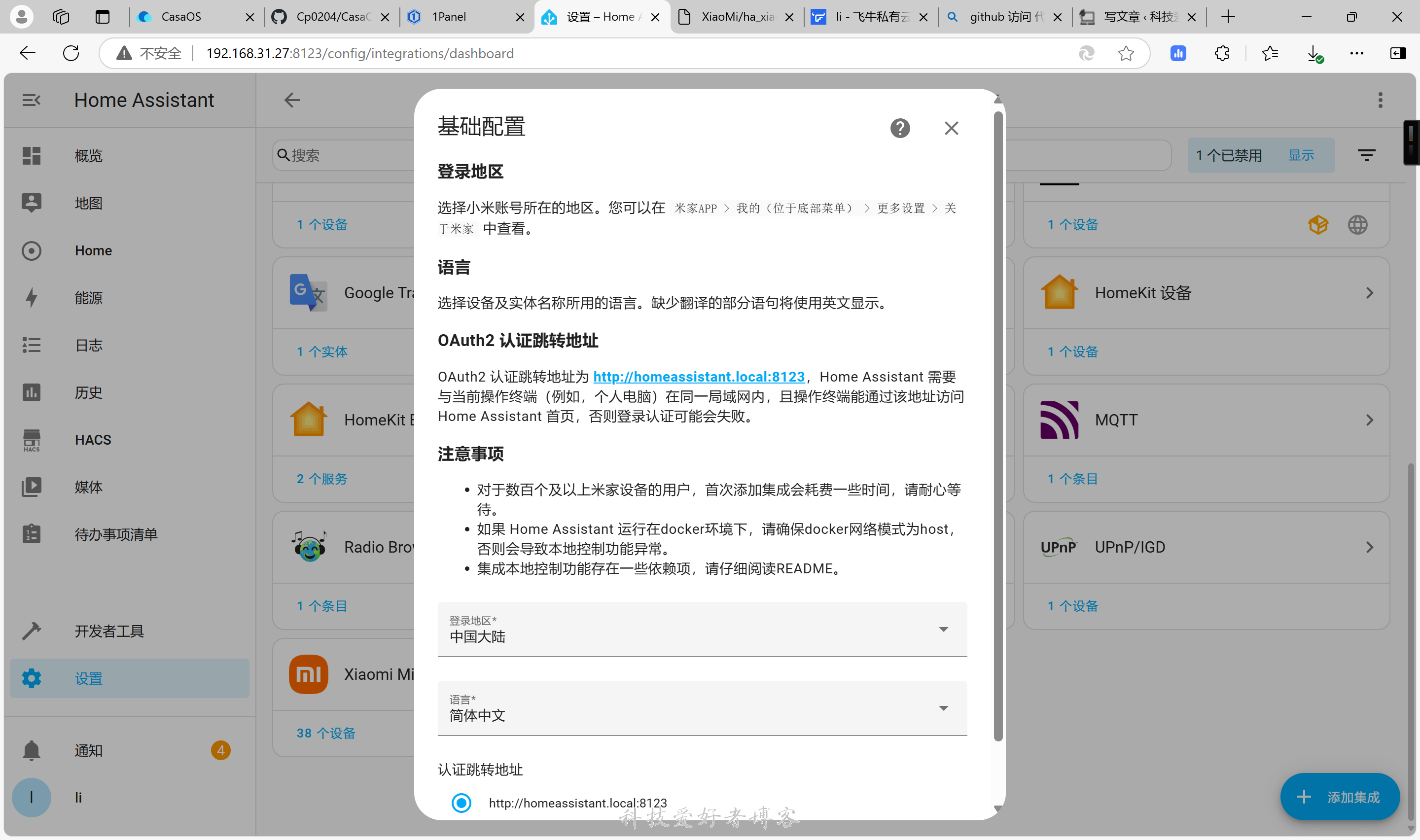
Task: Open 1 个条目 link under MQTT
Action: (1072, 479)
